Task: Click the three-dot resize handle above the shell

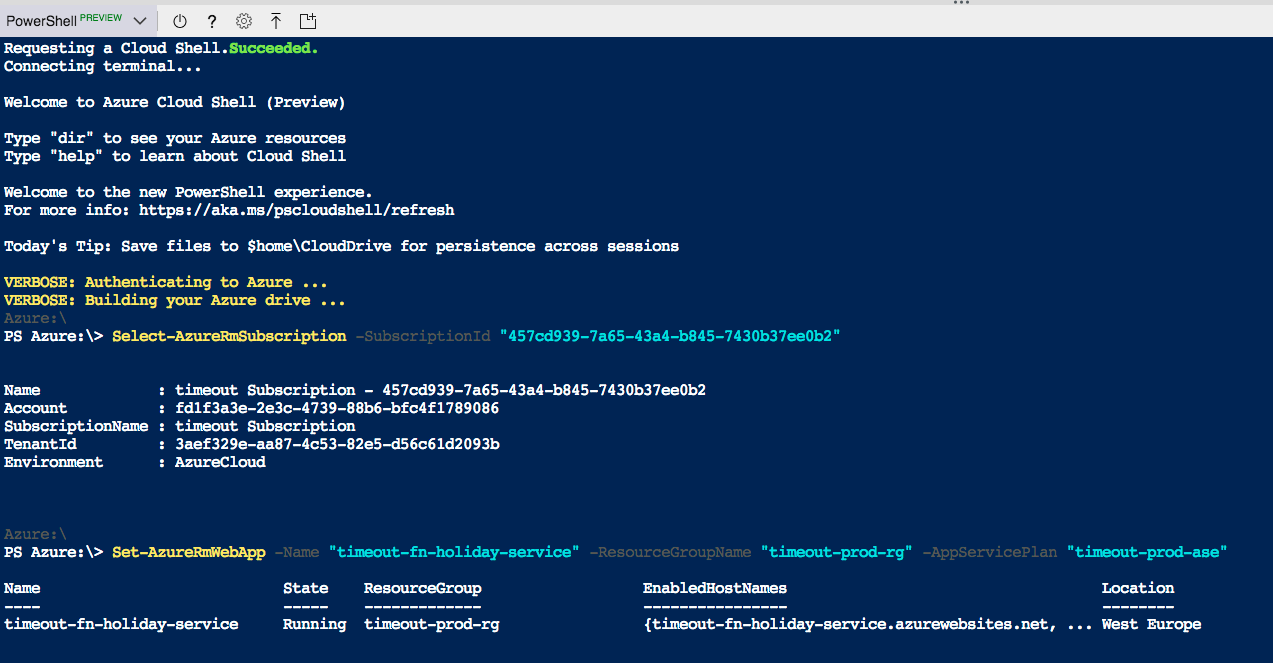Action: pyautogui.click(x=961, y=3)
